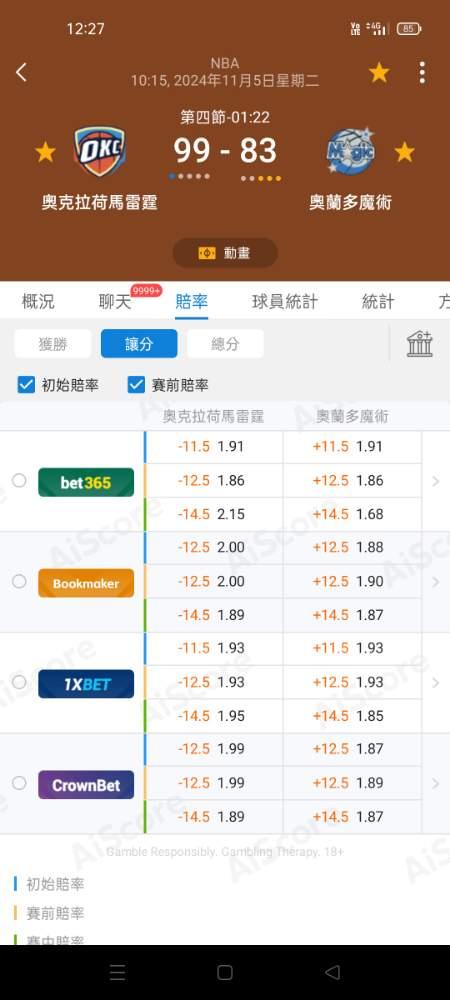Open the Orlando Magic team logo
This screenshot has width=450, height=1000.
350,151
